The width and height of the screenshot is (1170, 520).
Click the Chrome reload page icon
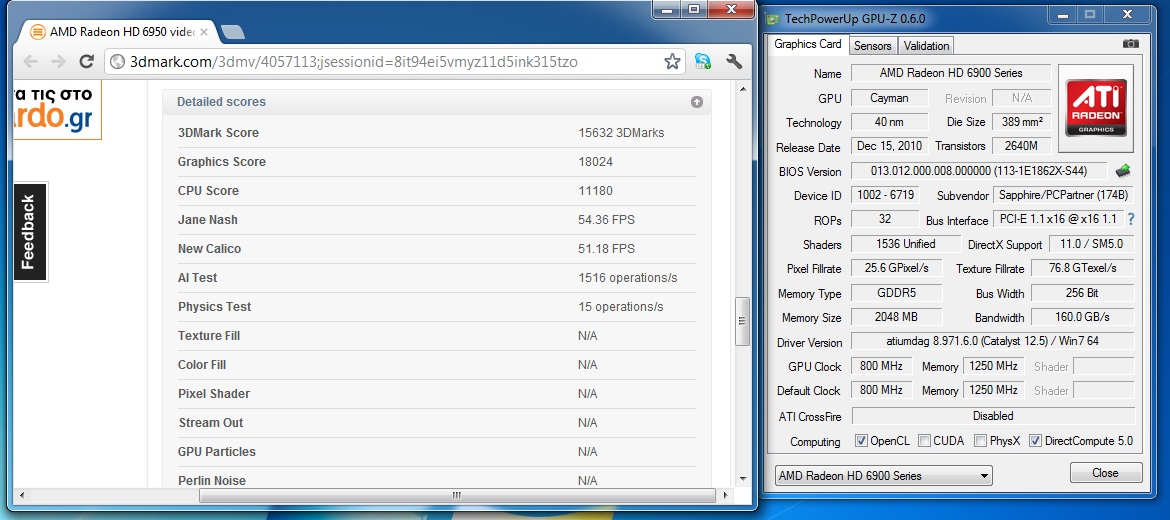(x=87, y=62)
